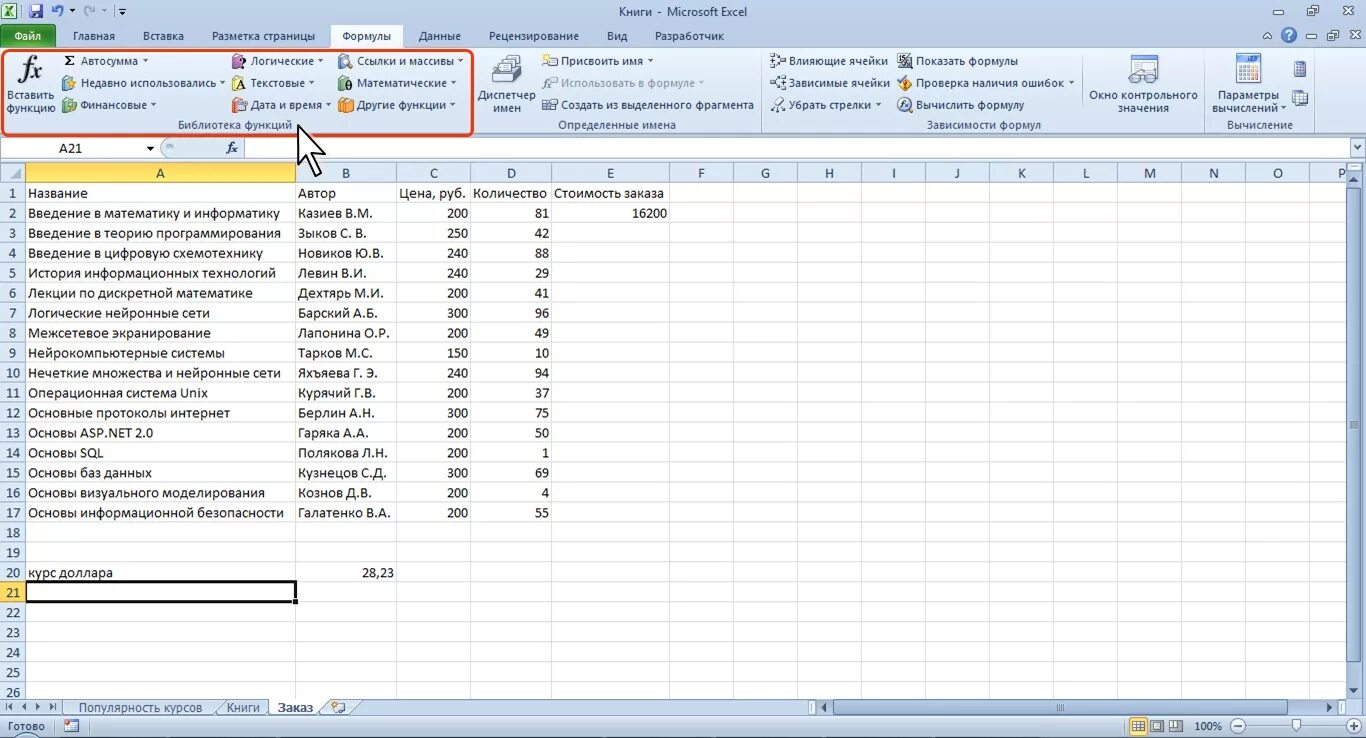Save the workbook from the quick access toolbar
Image resolution: width=1366 pixels, height=738 pixels.
click(36, 11)
